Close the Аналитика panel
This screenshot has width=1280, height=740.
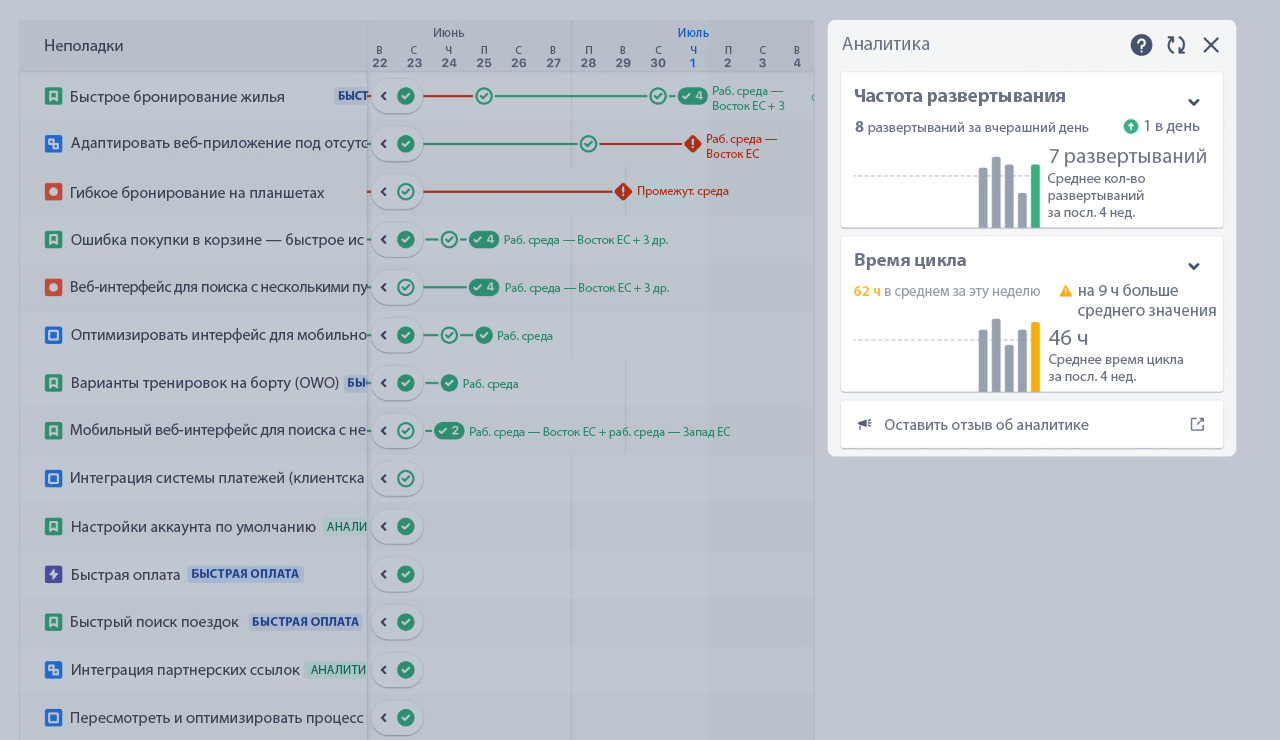tap(1211, 45)
